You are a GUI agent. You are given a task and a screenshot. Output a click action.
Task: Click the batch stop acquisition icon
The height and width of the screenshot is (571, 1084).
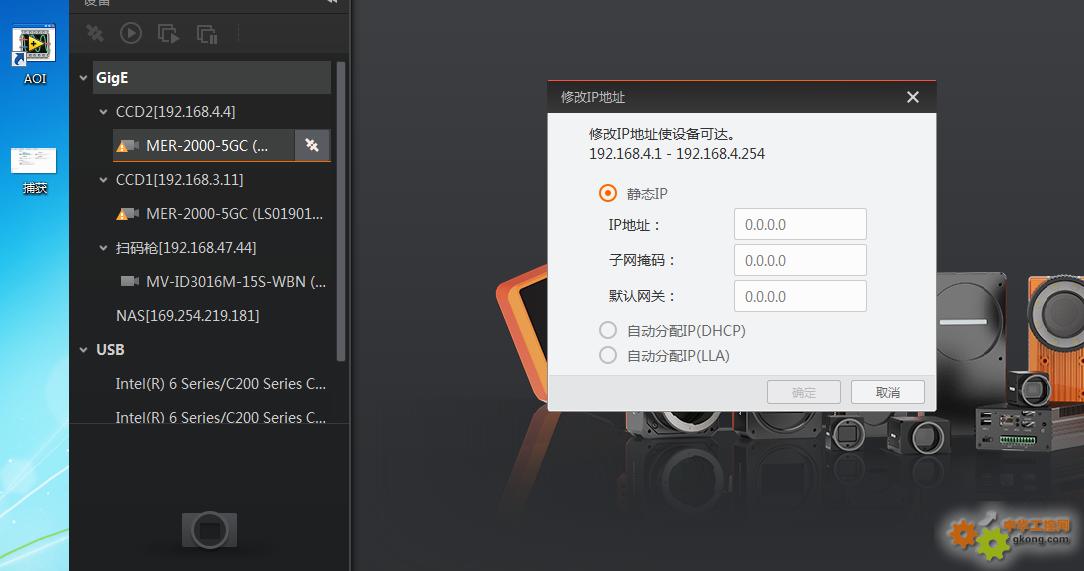[207, 33]
